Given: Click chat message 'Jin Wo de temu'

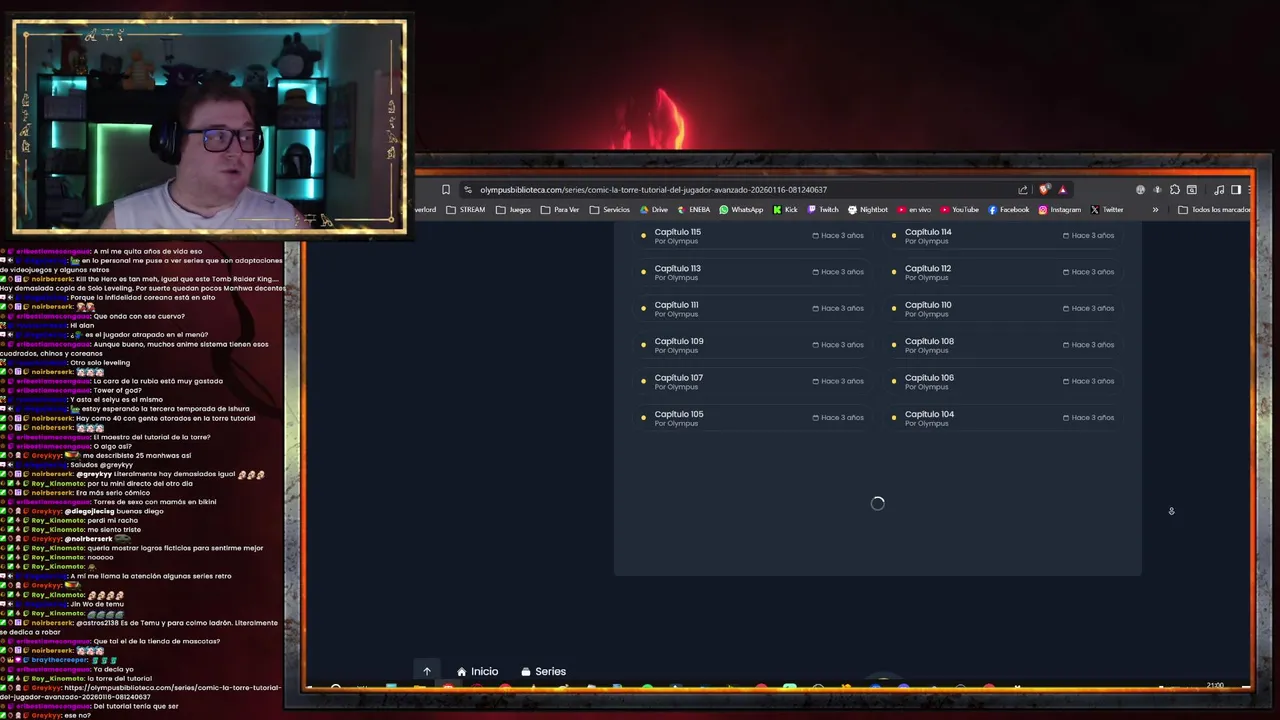Looking at the screenshot, I should click(x=96, y=604).
